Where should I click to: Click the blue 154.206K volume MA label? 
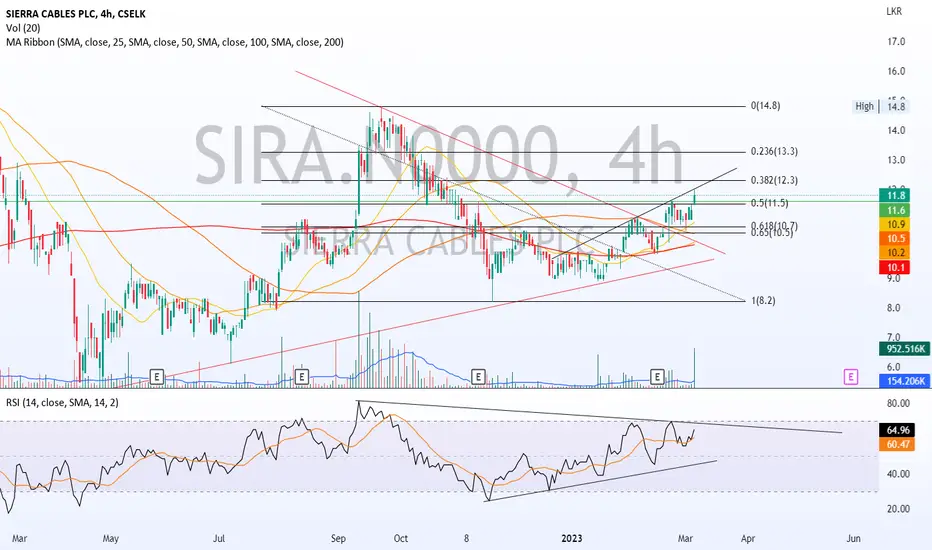click(x=904, y=381)
